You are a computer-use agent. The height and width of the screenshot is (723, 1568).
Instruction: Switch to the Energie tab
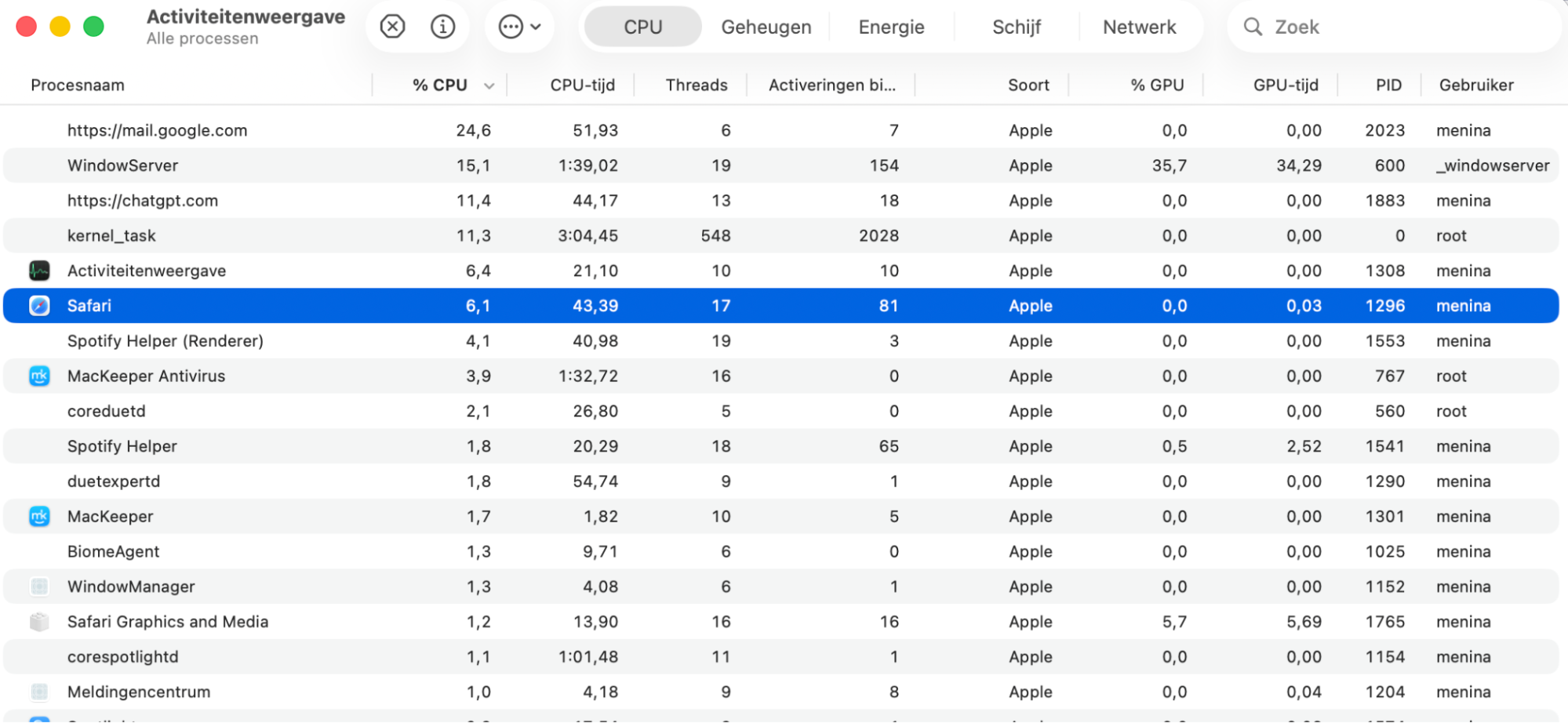tap(890, 26)
